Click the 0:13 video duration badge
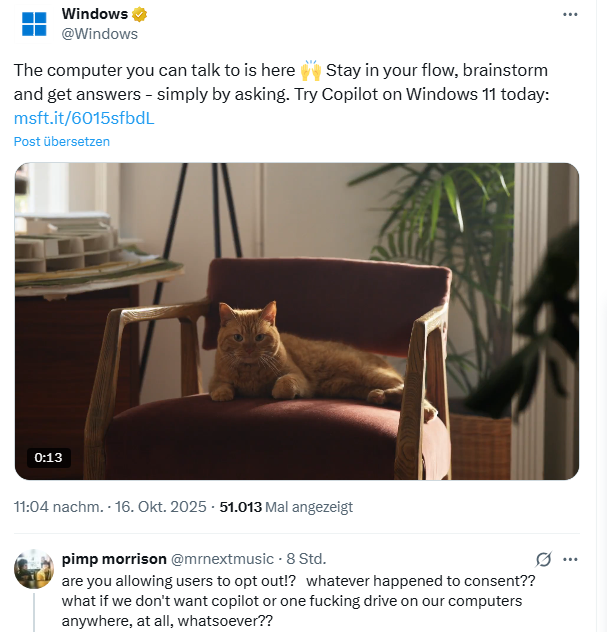The height and width of the screenshot is (632, 607). [x=48, y=458]
